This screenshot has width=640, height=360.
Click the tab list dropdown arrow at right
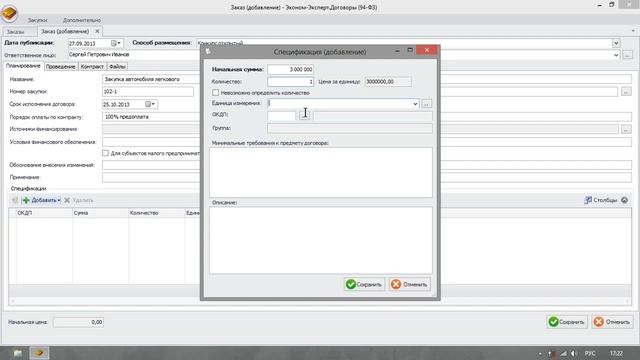[633, 31]
